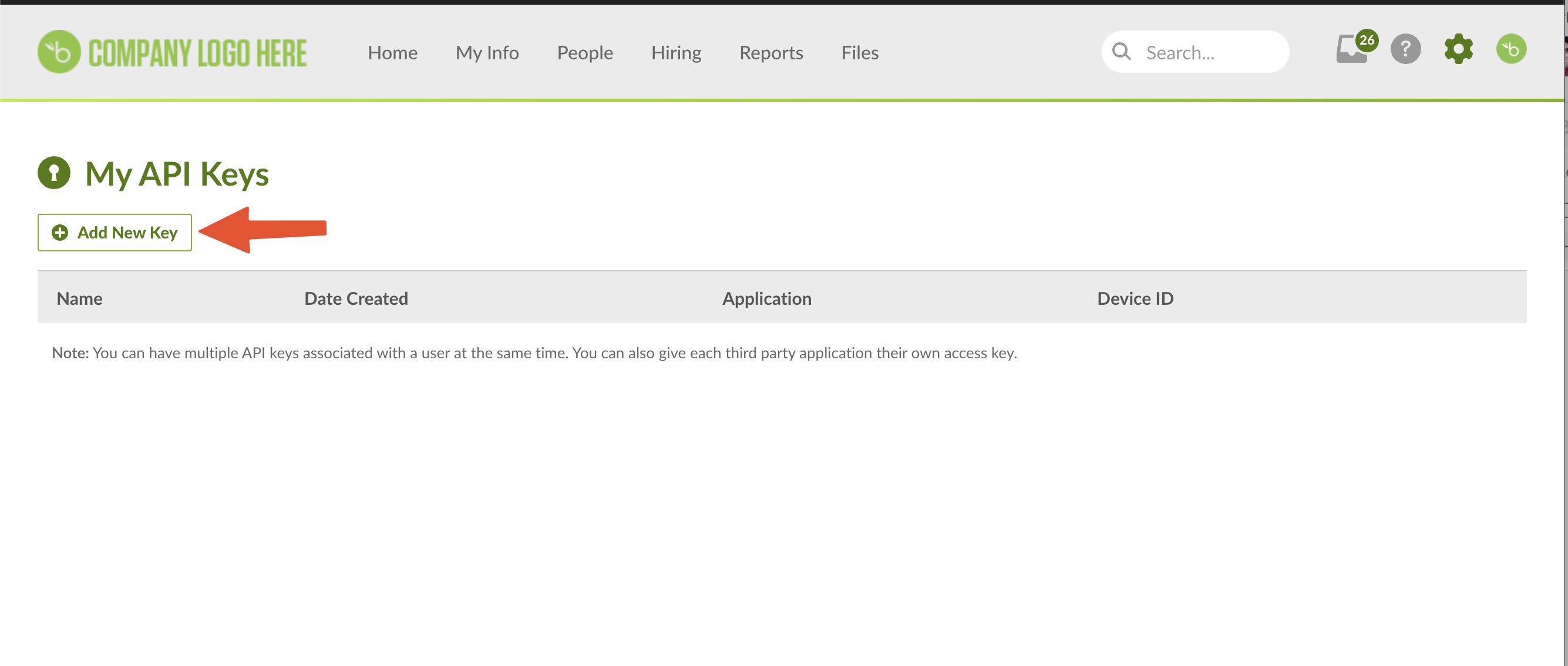Open the help question mark icon
The height and width of the screenshot is (666, 1568).
(x=1405, y=49)
